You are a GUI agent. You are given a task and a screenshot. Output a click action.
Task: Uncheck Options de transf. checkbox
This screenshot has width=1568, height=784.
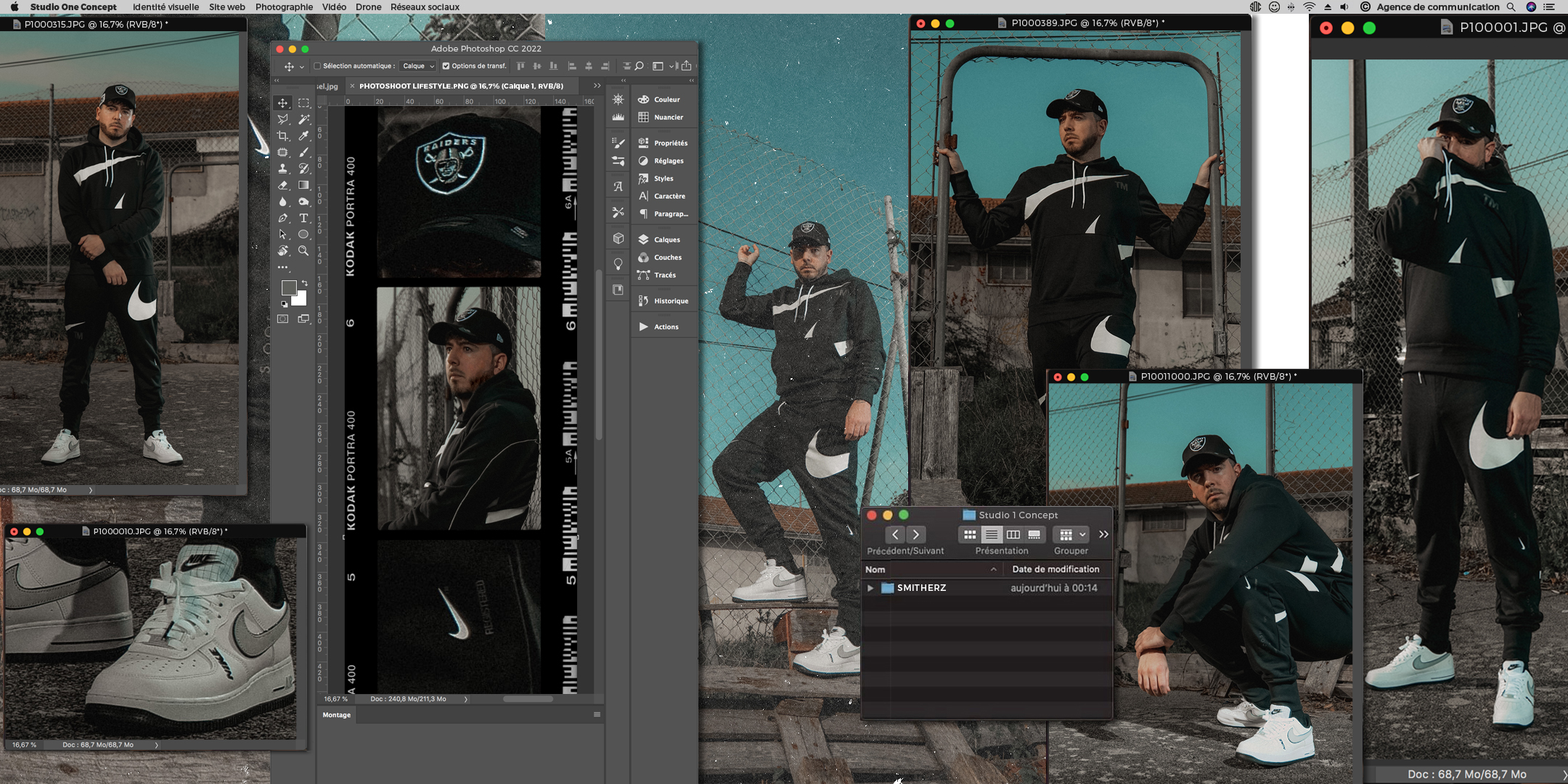[x=446, y=66]
